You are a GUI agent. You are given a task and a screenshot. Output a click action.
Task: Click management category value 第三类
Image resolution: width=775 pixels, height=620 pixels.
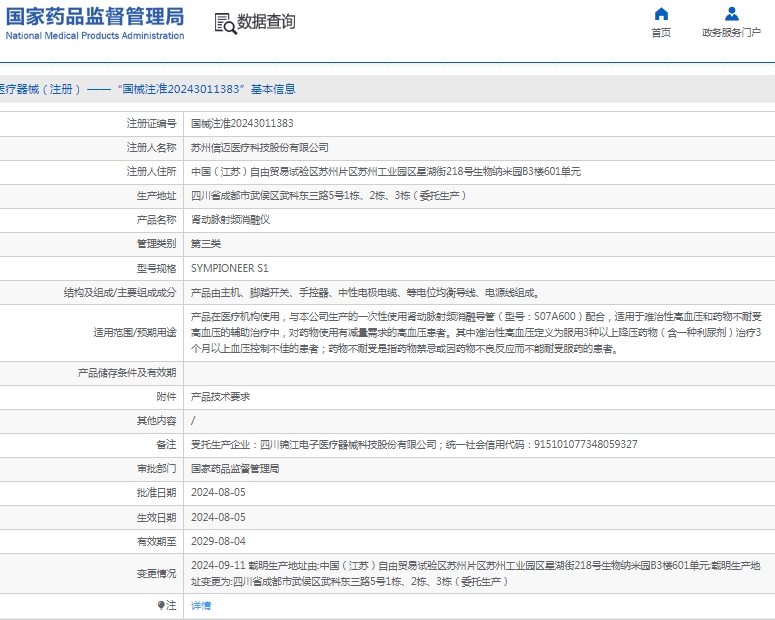[206, 244]
